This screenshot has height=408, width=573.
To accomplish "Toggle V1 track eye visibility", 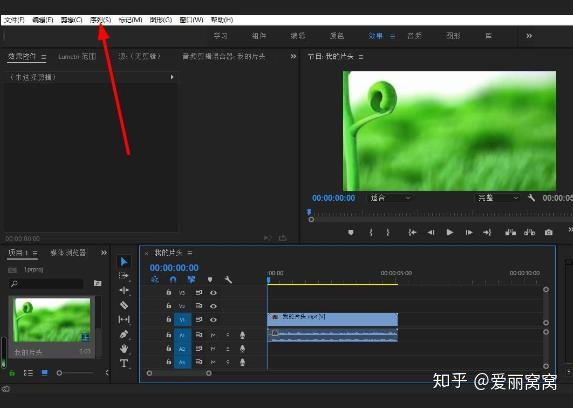I will 213,320.
